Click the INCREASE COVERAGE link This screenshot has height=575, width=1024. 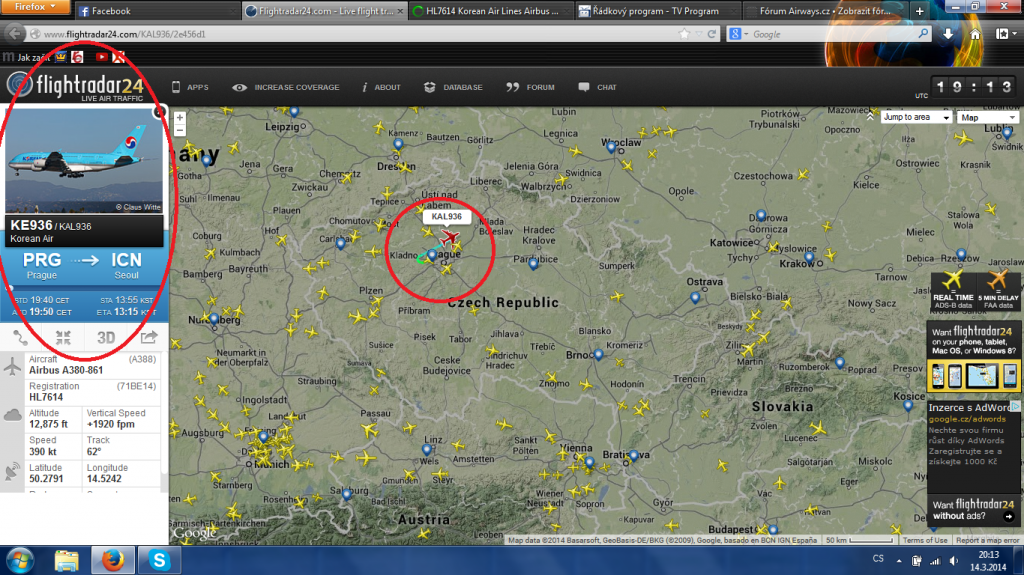point(286,87)
